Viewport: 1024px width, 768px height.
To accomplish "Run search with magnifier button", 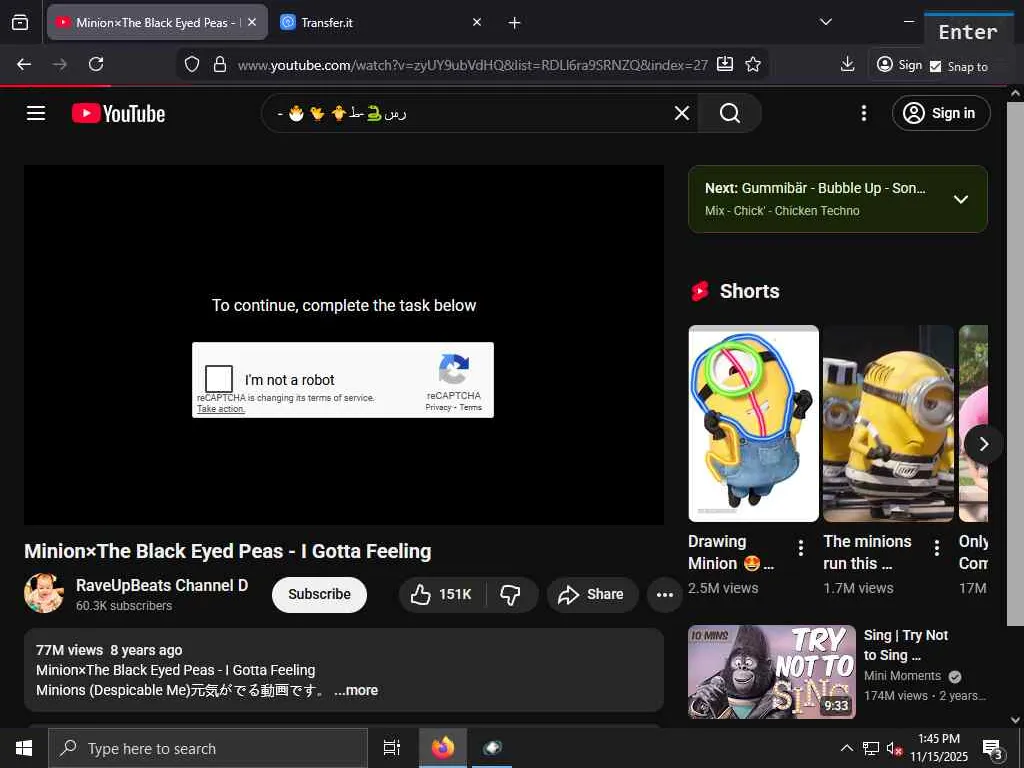I will [729, 113].
